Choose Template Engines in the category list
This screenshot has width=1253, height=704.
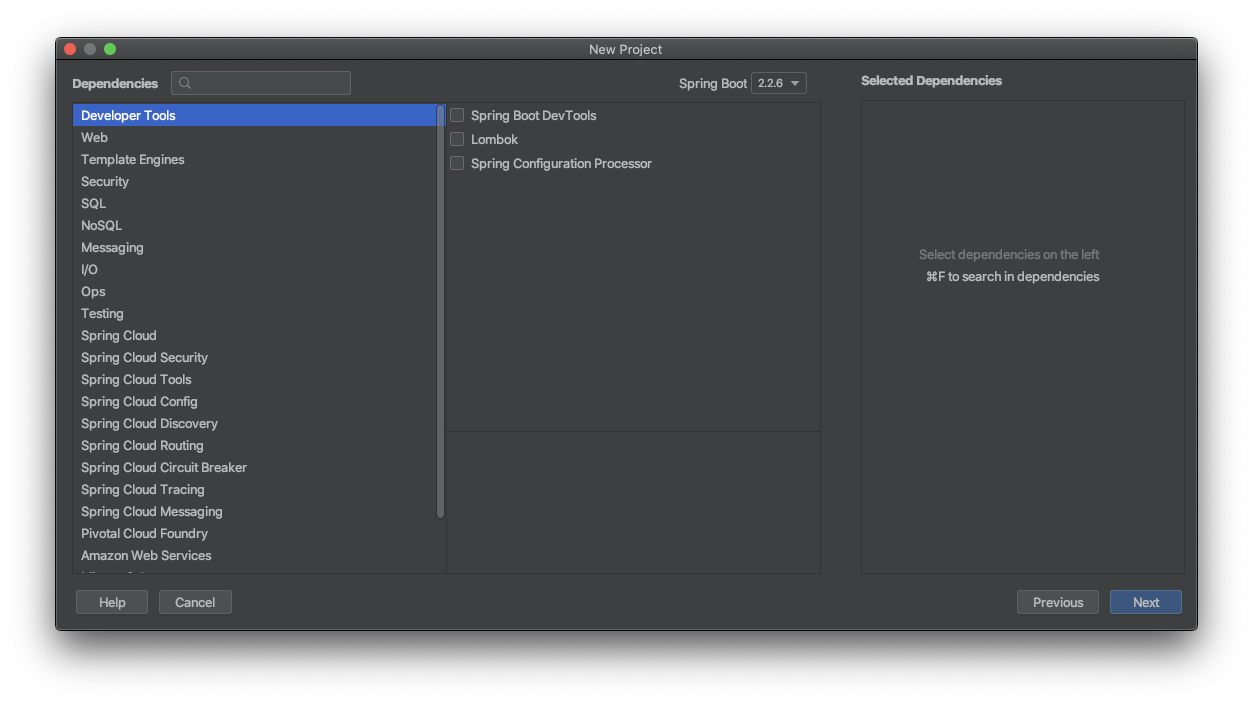click(x=255, y=159)
